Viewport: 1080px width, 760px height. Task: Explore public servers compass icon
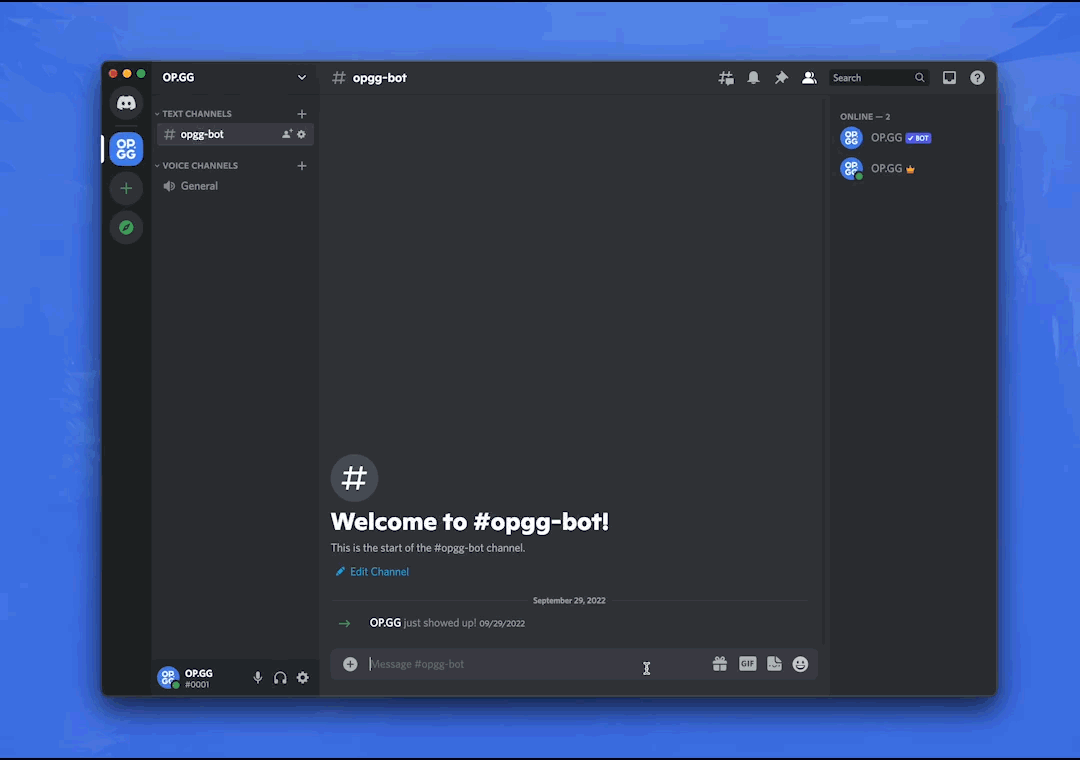(126, 227)
